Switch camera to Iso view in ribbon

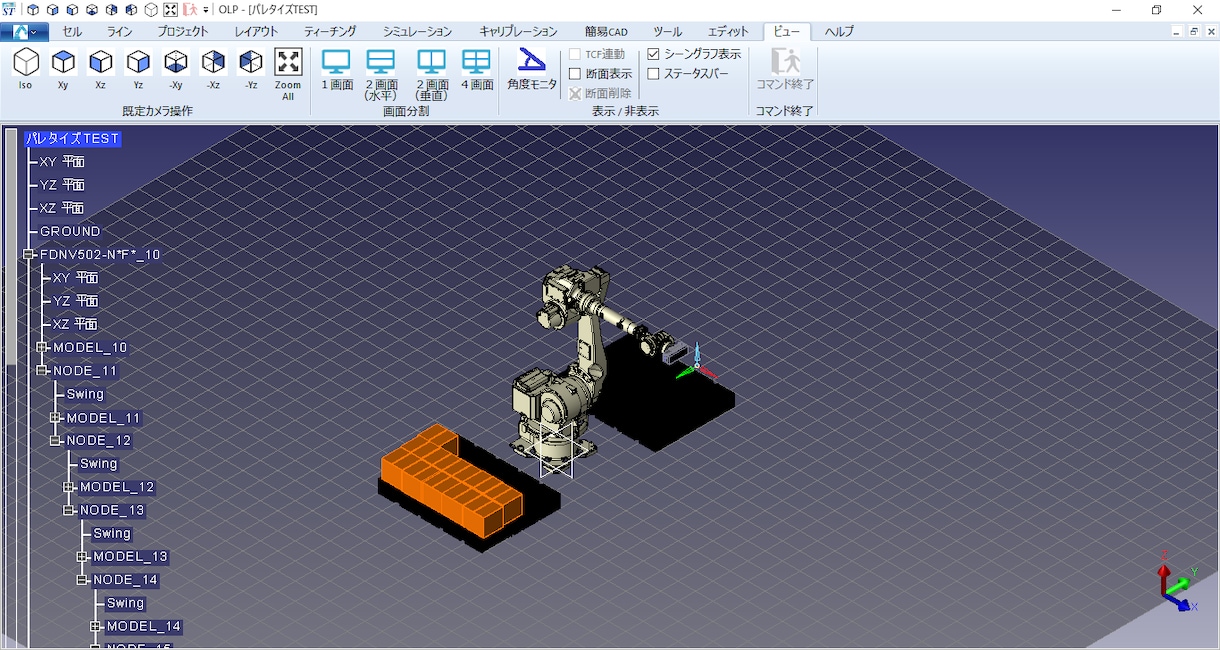[26, 70]
